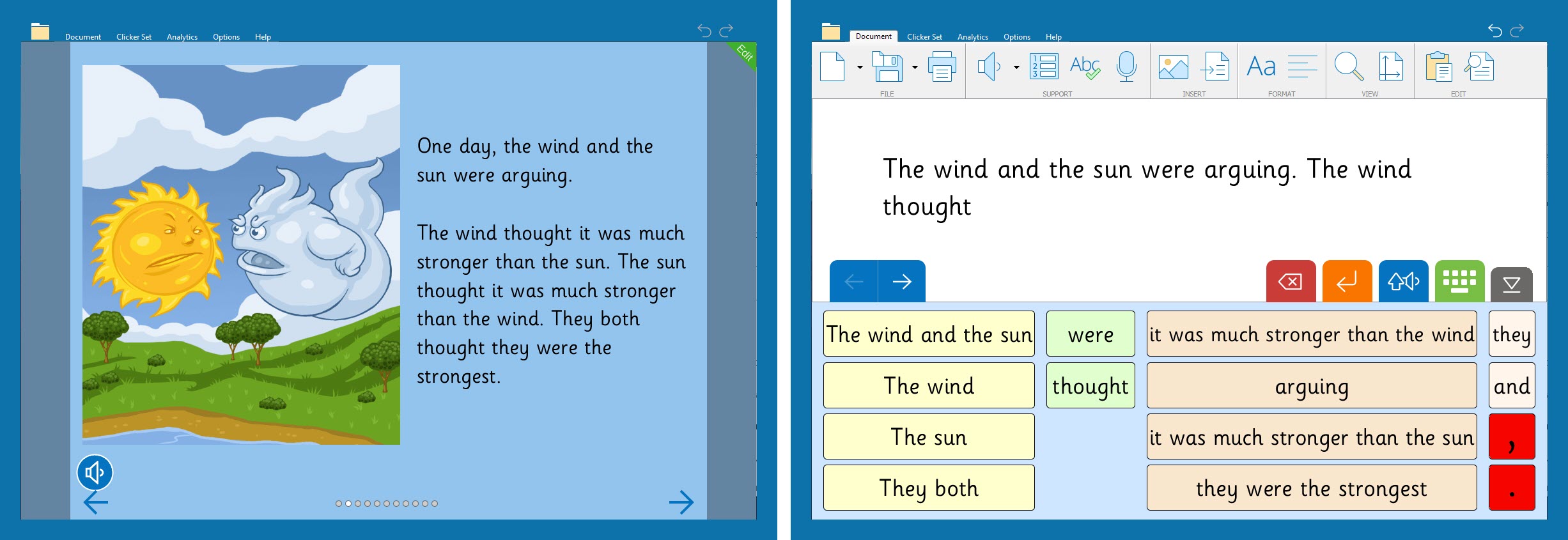Click the "it was much stronger than the sun" cell
Screen dimensions: 1568x540
click(x=1311, y=437)
